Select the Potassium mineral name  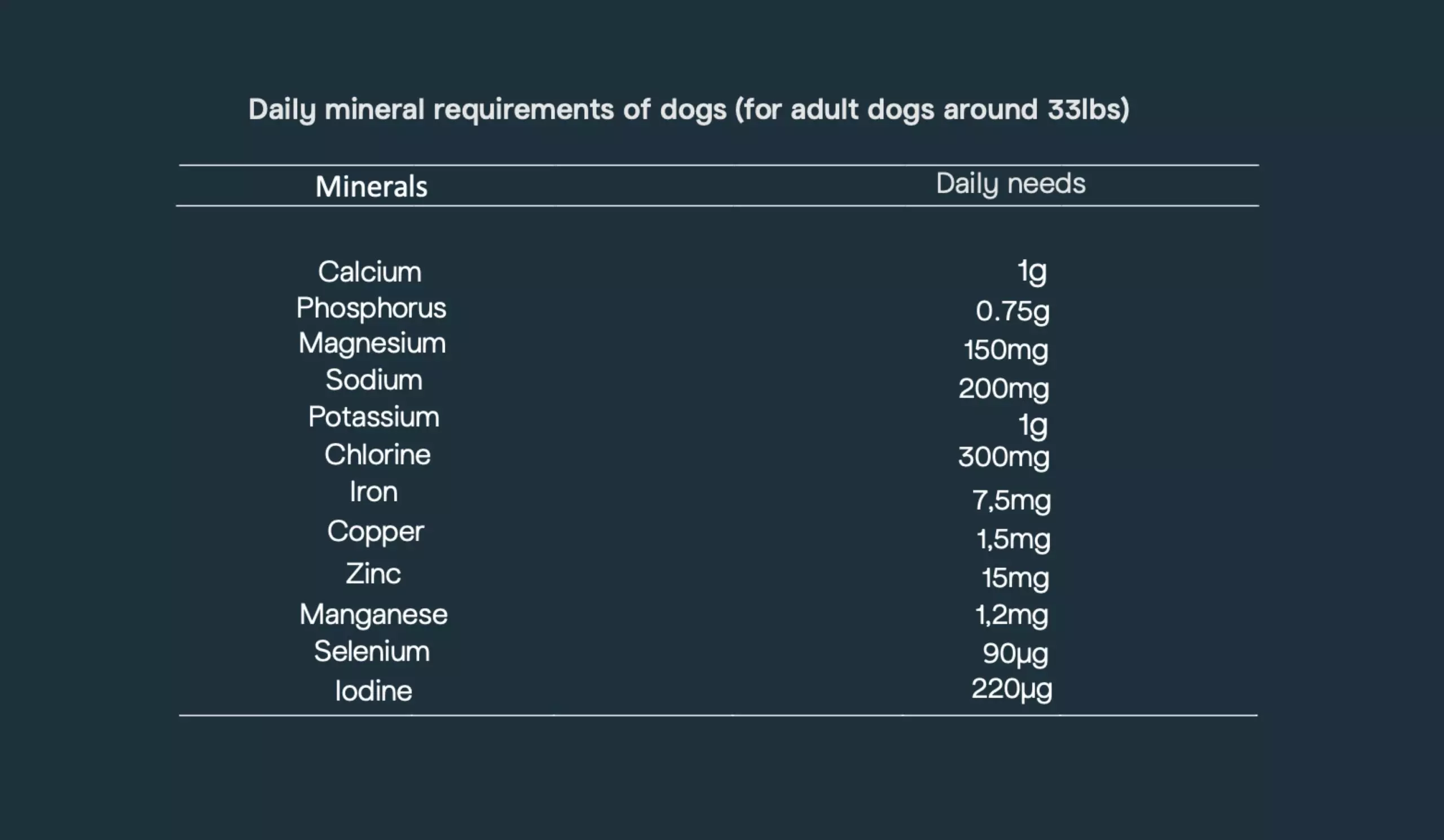[x=373, y=416]
